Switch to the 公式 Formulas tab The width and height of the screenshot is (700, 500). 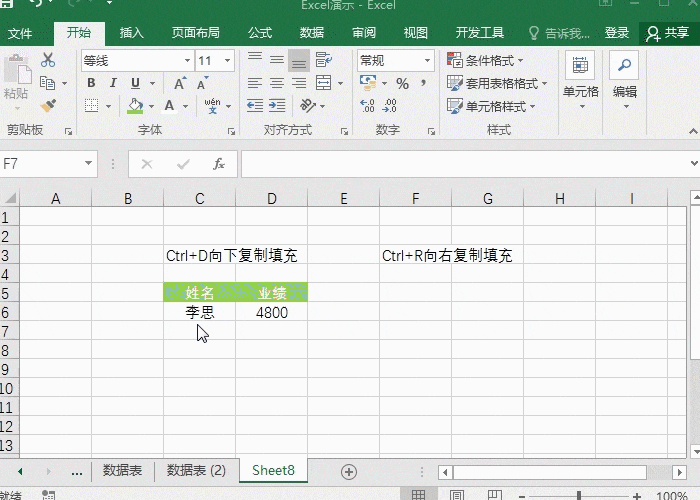tap(260, 33)
